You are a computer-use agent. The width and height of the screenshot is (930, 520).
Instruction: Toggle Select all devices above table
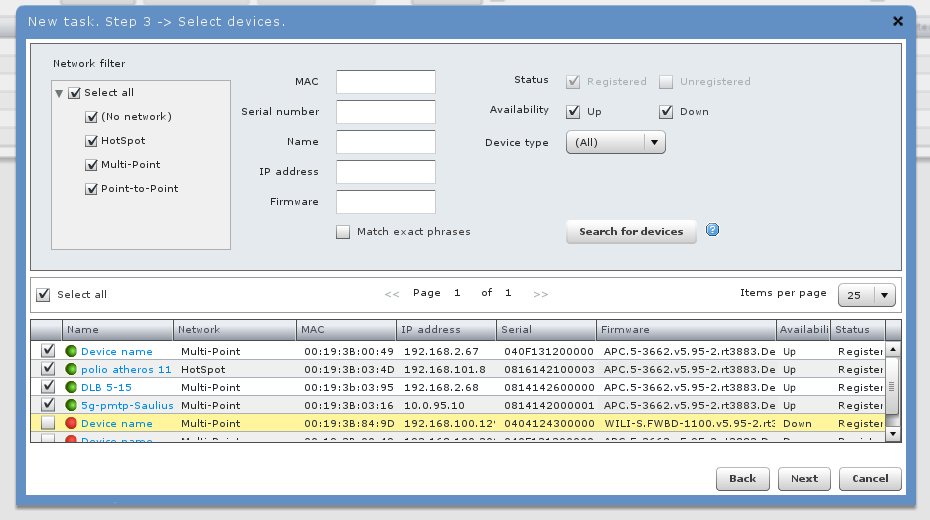[43, 295]
